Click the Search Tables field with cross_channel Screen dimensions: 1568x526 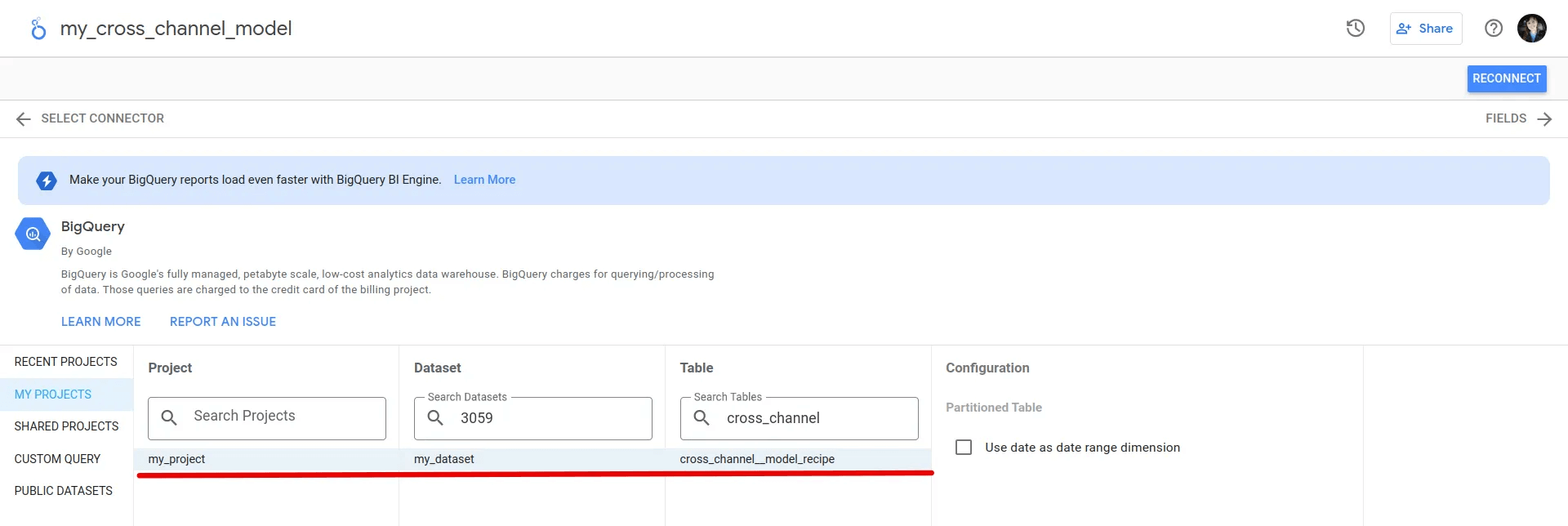(x=800, y=418)
